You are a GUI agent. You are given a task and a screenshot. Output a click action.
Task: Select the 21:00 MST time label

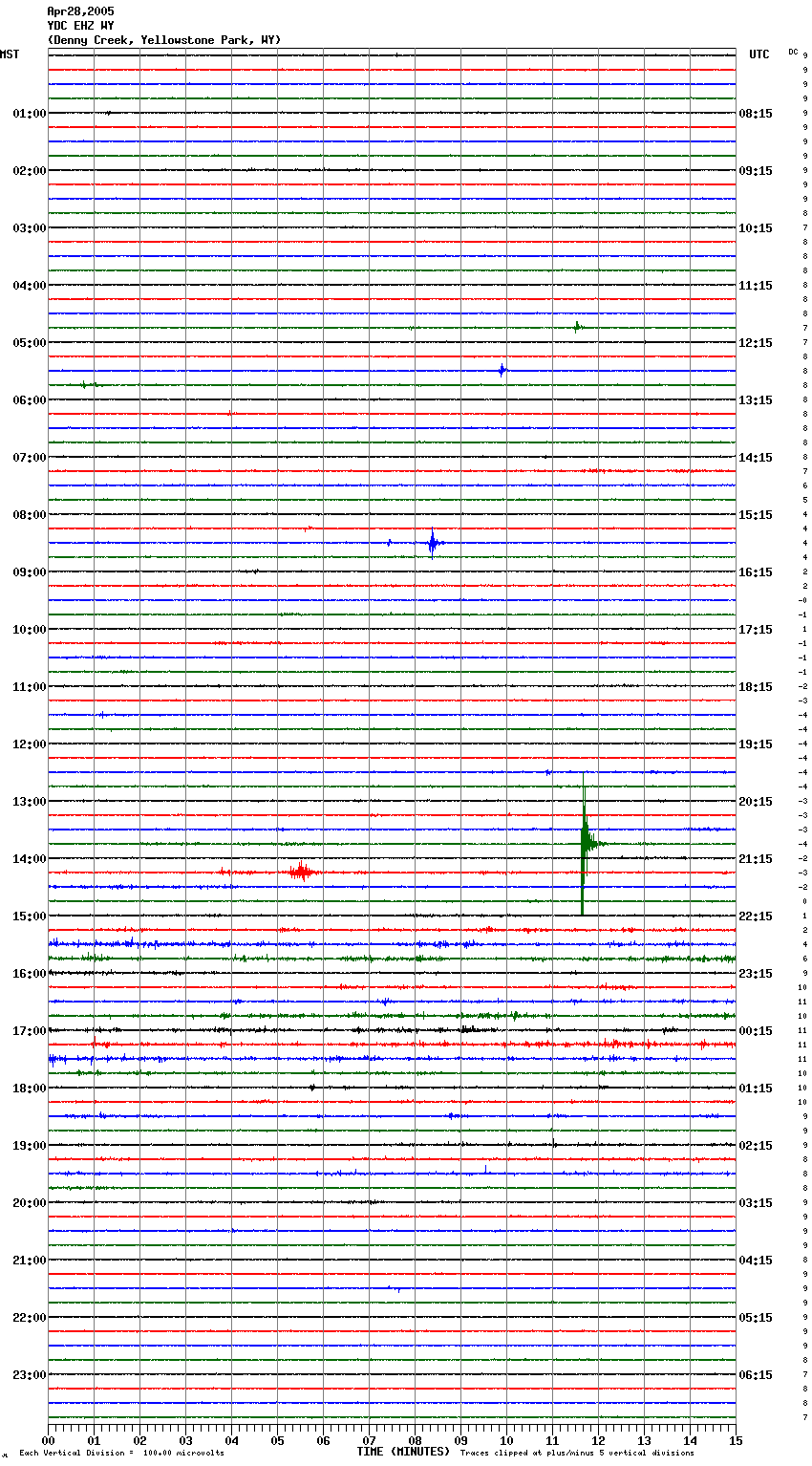pyautogui.click(x=30, y=1261)
